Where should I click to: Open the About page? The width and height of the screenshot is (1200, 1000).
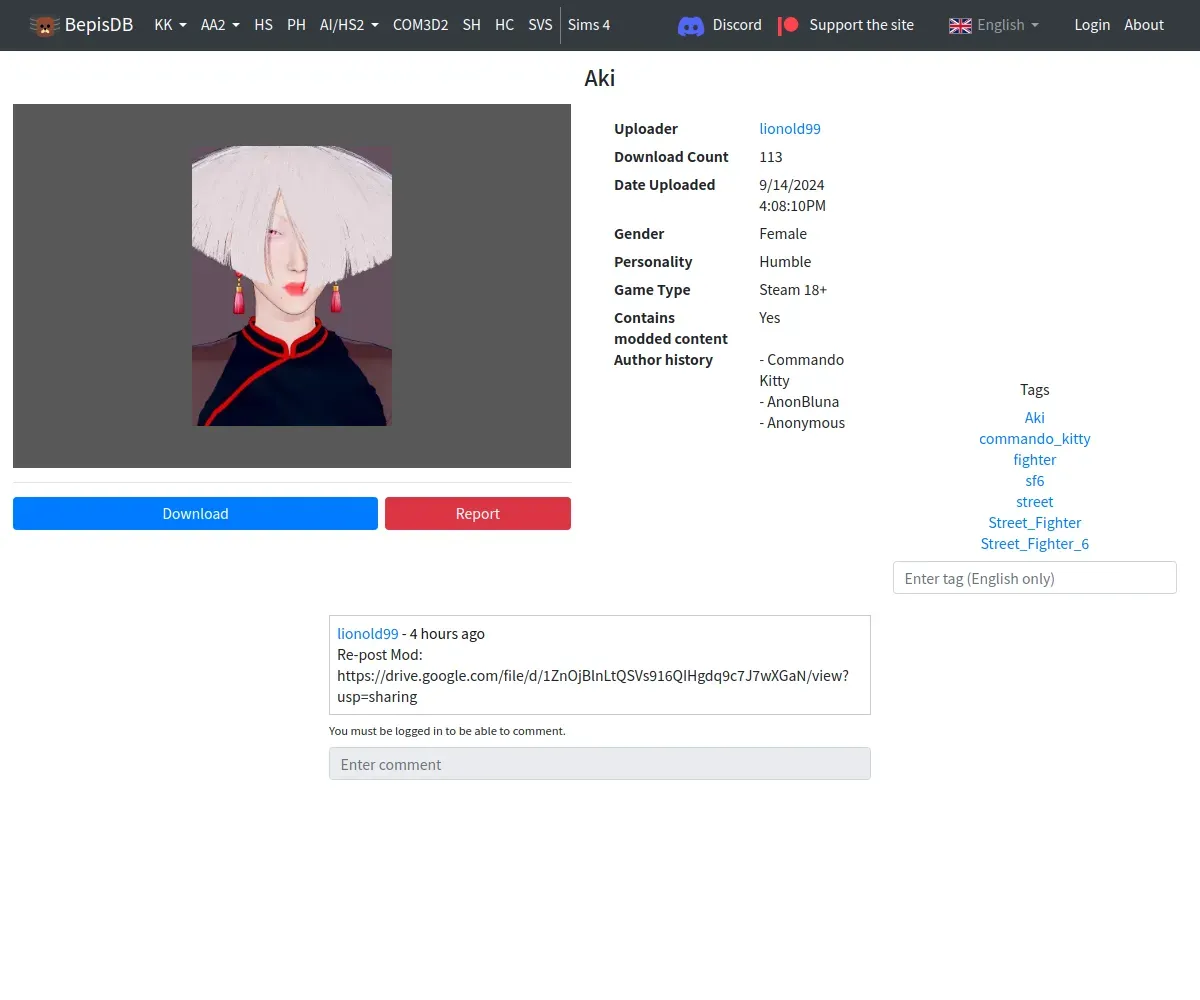tap(1144, 25)
